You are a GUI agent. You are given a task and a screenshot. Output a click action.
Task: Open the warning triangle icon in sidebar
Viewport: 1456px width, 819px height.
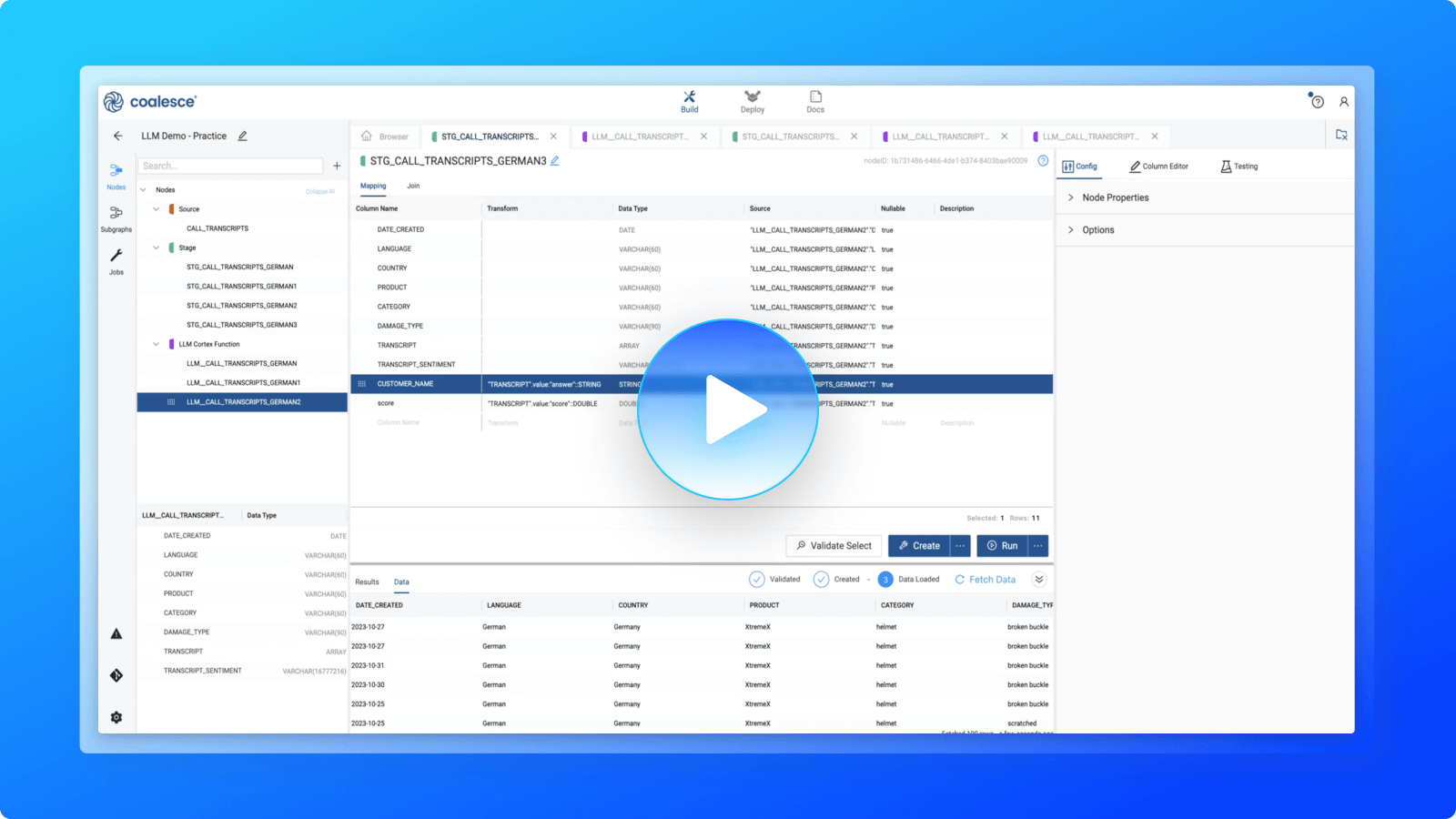tap(116, 633)
